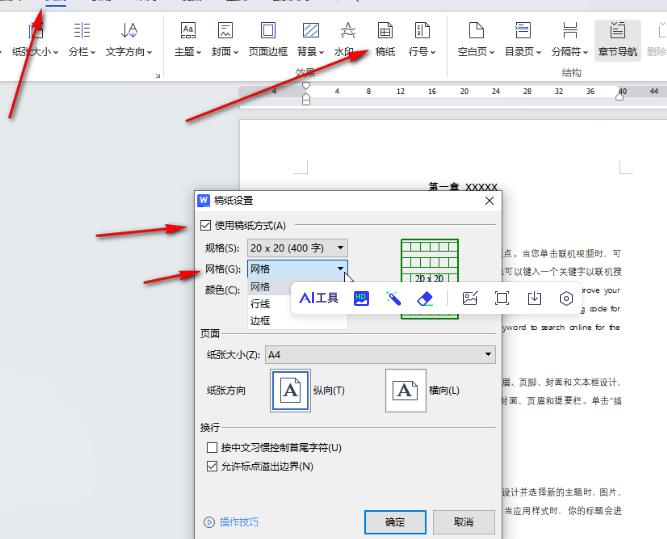Open the 目录页 table of contents menu
Viewport: 667px width, 539px height.
[x=523, y=41]
